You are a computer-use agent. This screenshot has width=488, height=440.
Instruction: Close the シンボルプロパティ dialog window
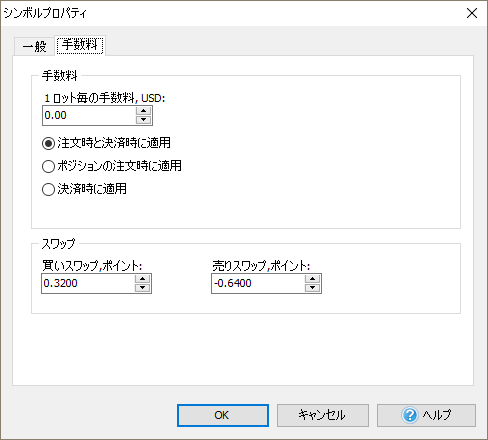point(472,13)
